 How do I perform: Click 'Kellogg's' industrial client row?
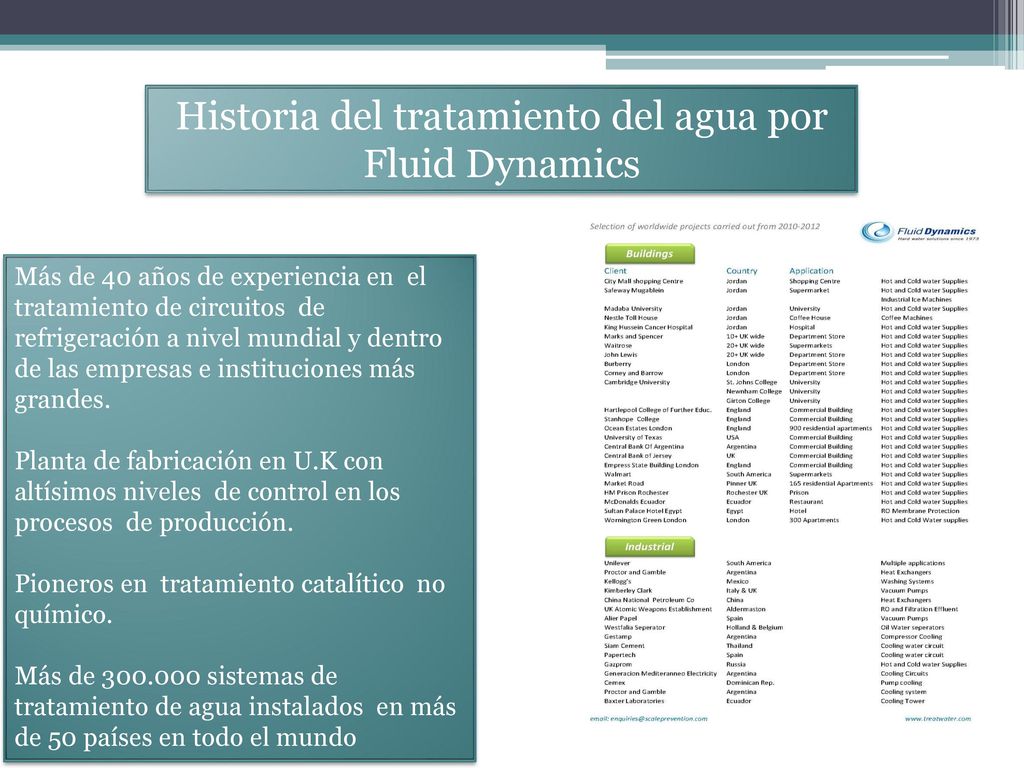point(617,581)
